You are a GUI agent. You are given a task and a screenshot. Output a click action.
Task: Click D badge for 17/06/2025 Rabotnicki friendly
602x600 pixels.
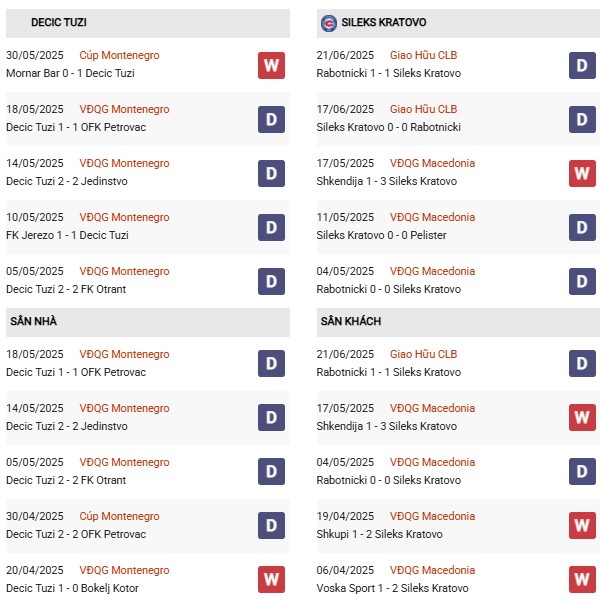click(x=583, y=119)
